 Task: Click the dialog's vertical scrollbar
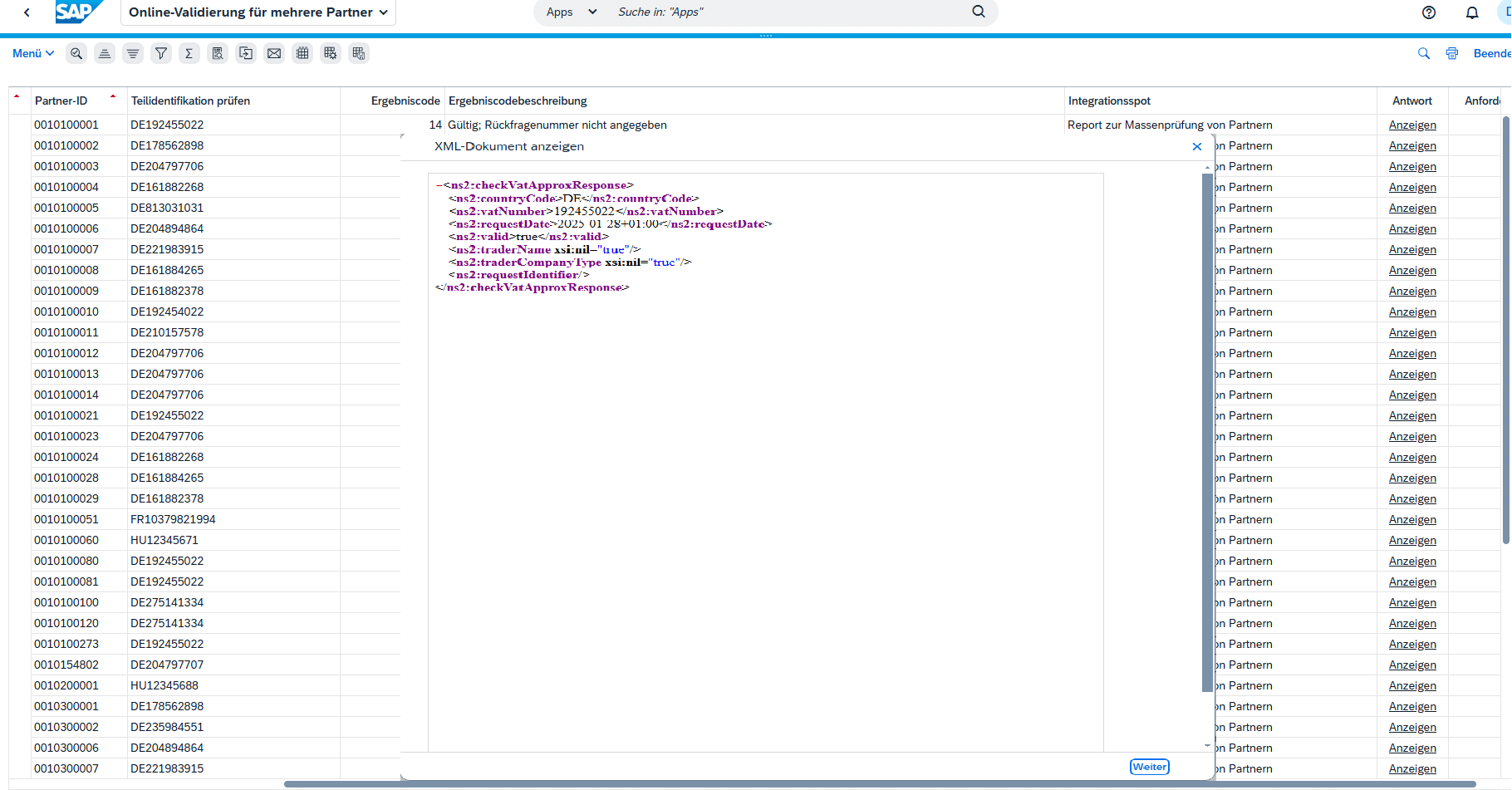tap(1207, 432)
